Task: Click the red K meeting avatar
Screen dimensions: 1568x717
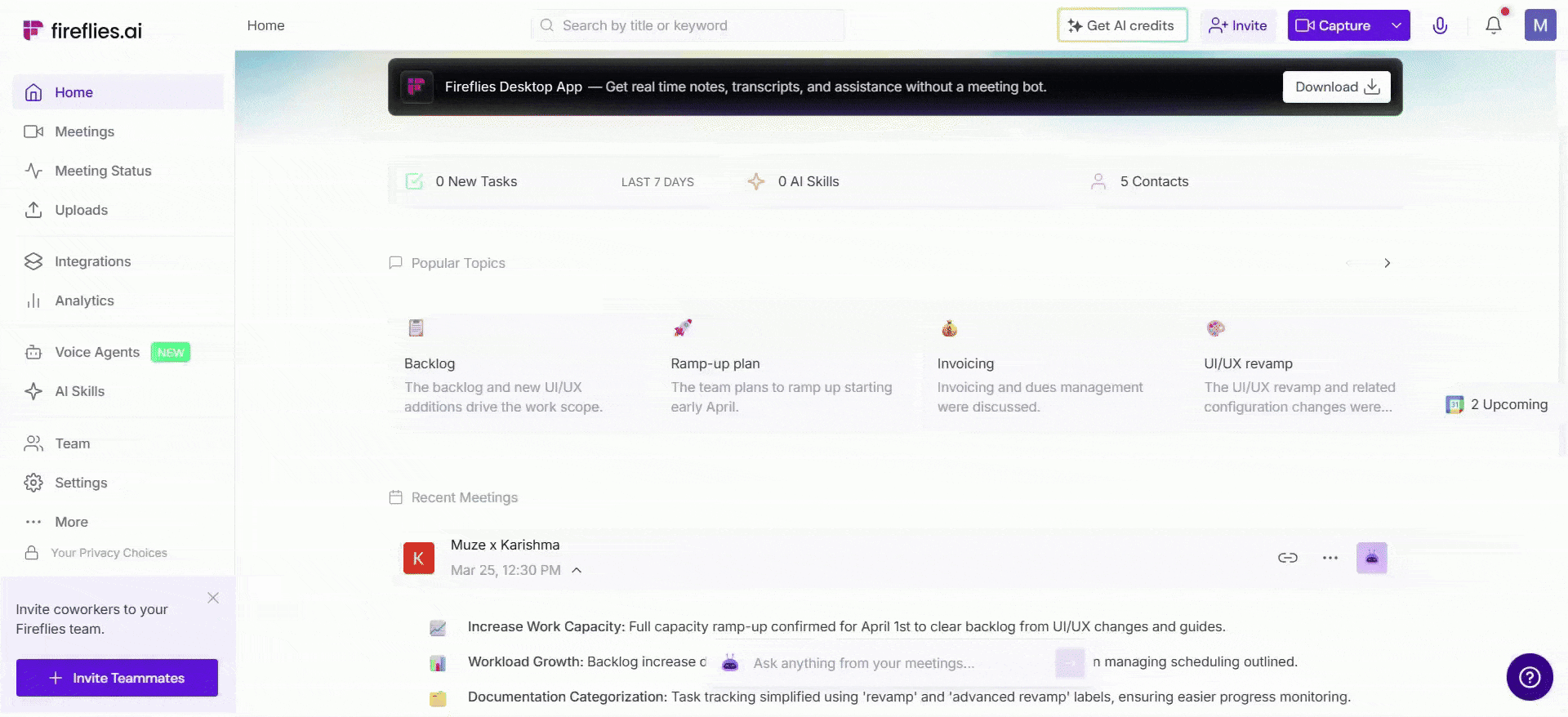Action: coord(419,559)
